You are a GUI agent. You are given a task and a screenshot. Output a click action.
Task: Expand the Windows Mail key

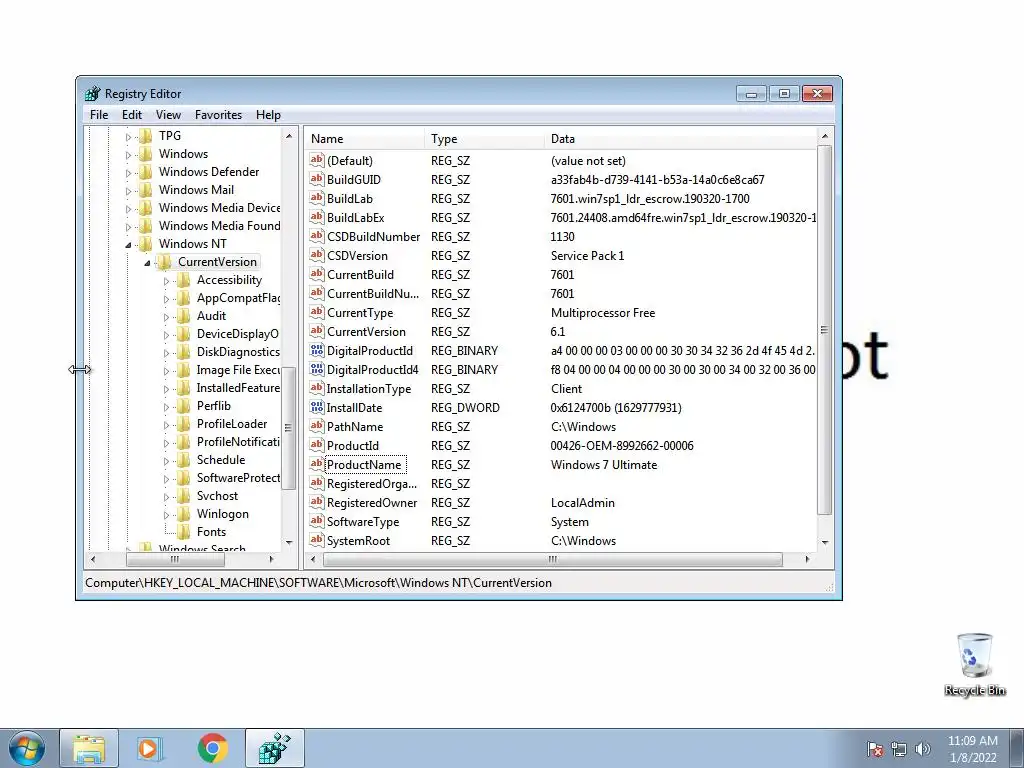[128, 191]
